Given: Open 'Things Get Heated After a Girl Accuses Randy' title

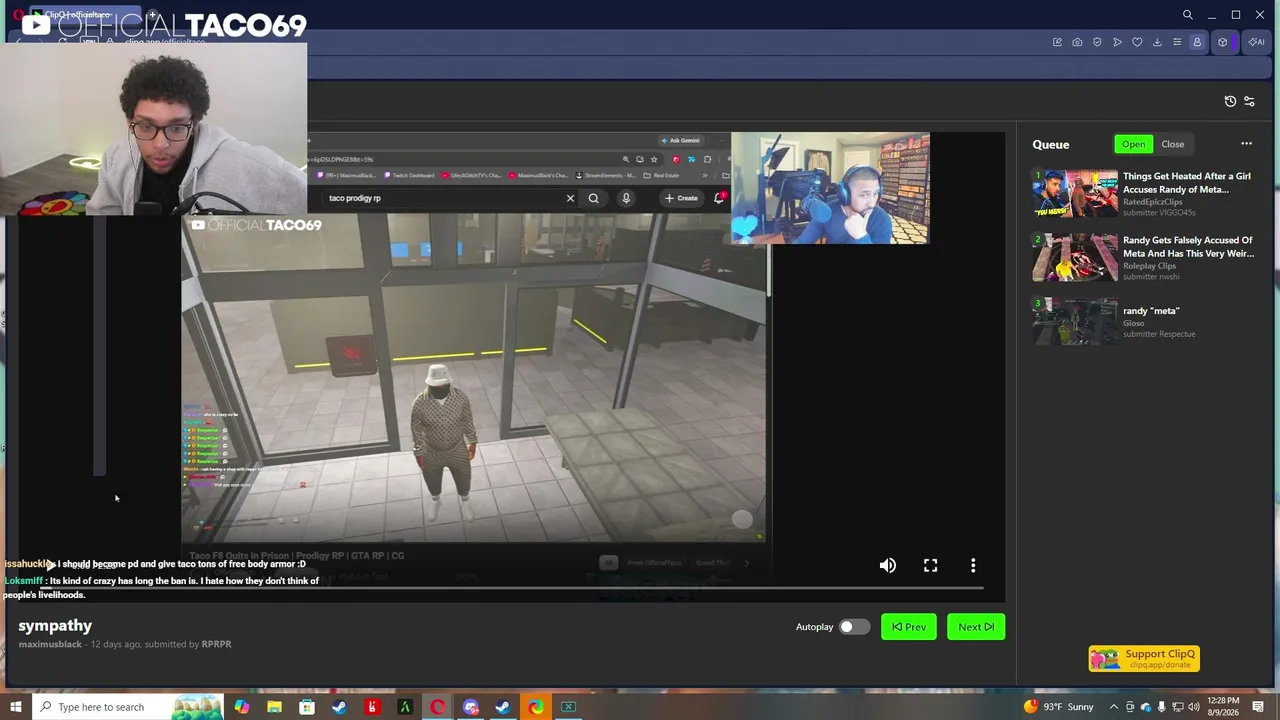Looking at the screenshot, I should pyautogui.click(x=1187, y=183).
